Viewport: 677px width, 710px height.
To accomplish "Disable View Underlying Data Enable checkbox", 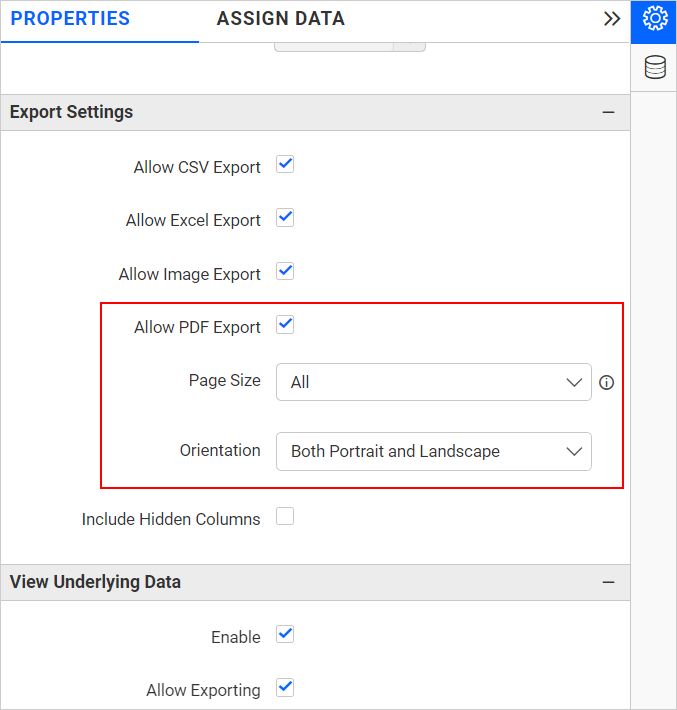I will click(285, 635).
